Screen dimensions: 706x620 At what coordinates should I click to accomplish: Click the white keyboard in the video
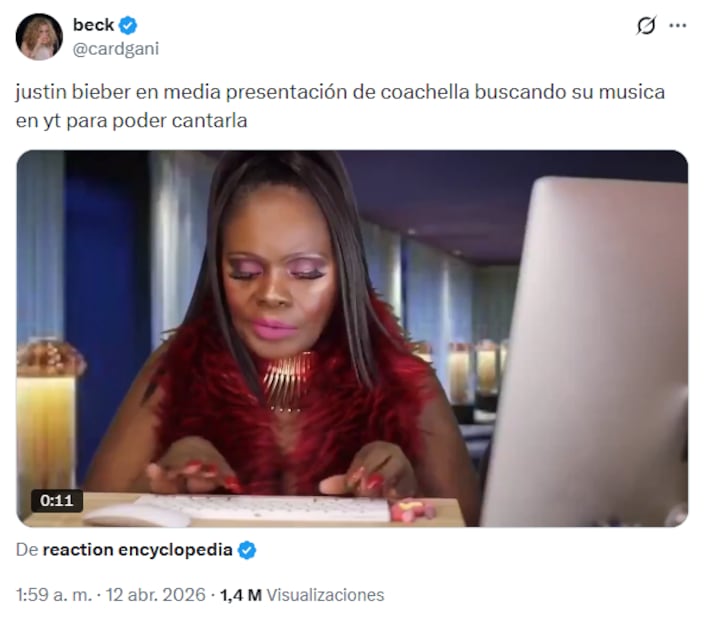pos(261,509)
